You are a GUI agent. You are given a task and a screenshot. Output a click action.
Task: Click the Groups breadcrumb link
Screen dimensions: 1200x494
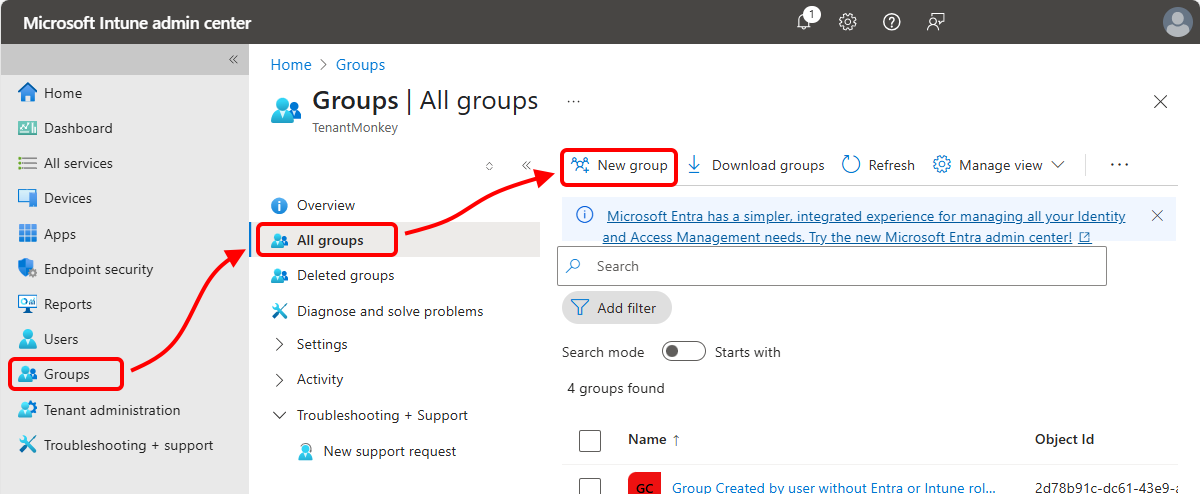coord(360,64)
